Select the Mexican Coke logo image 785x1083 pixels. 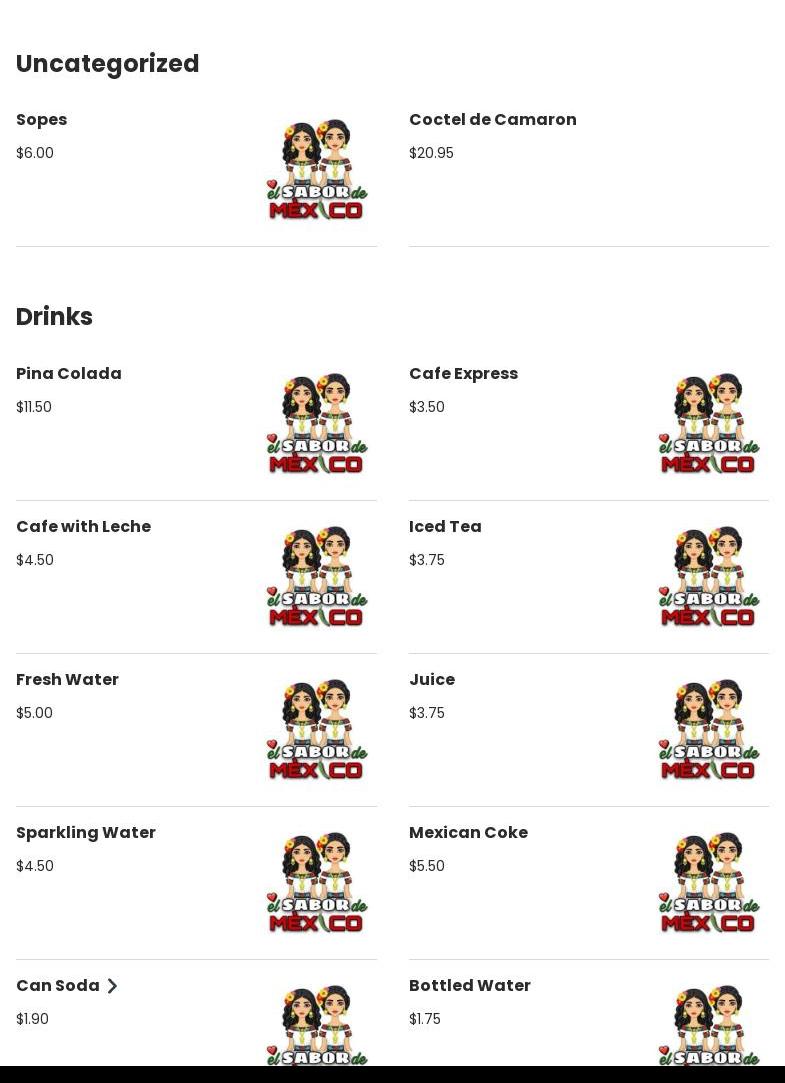[x=709, y=883]
